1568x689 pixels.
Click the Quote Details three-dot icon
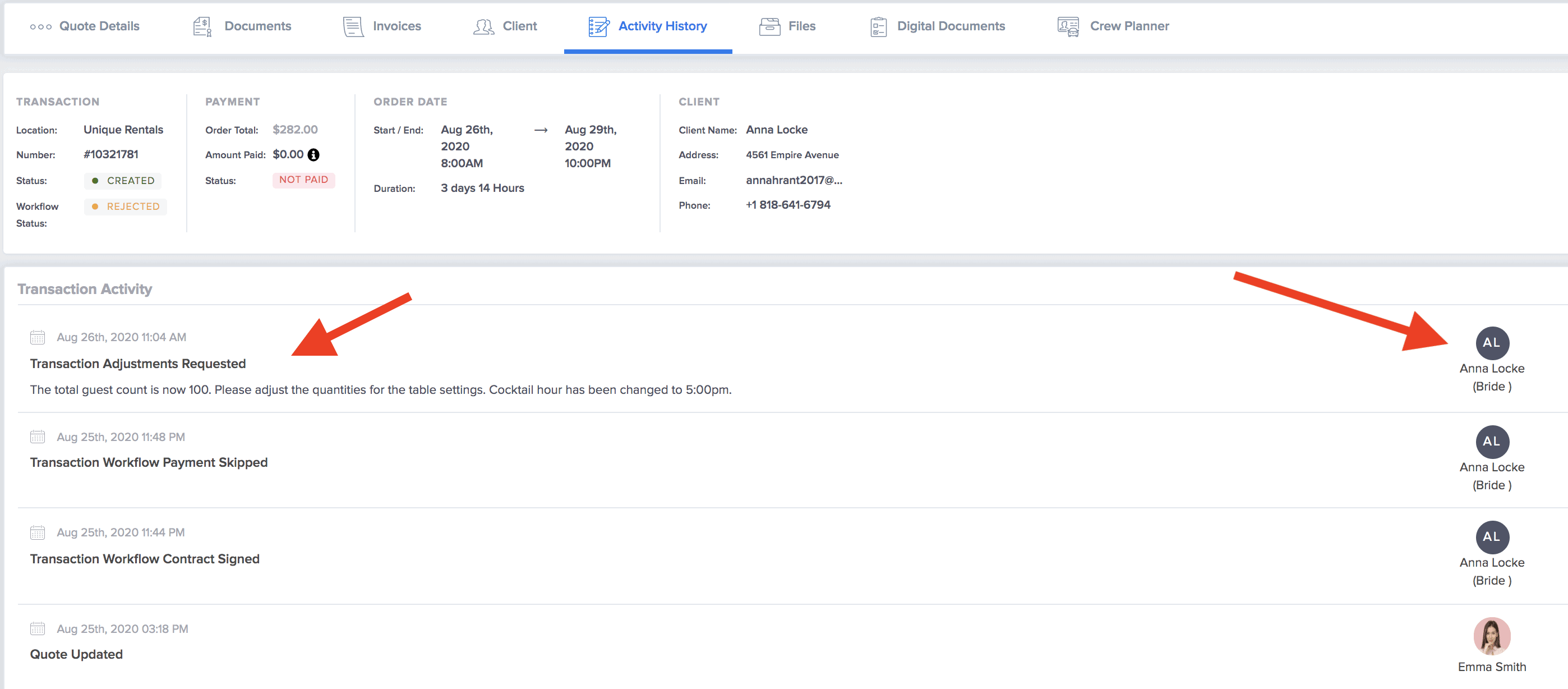[x=41, y=27]
